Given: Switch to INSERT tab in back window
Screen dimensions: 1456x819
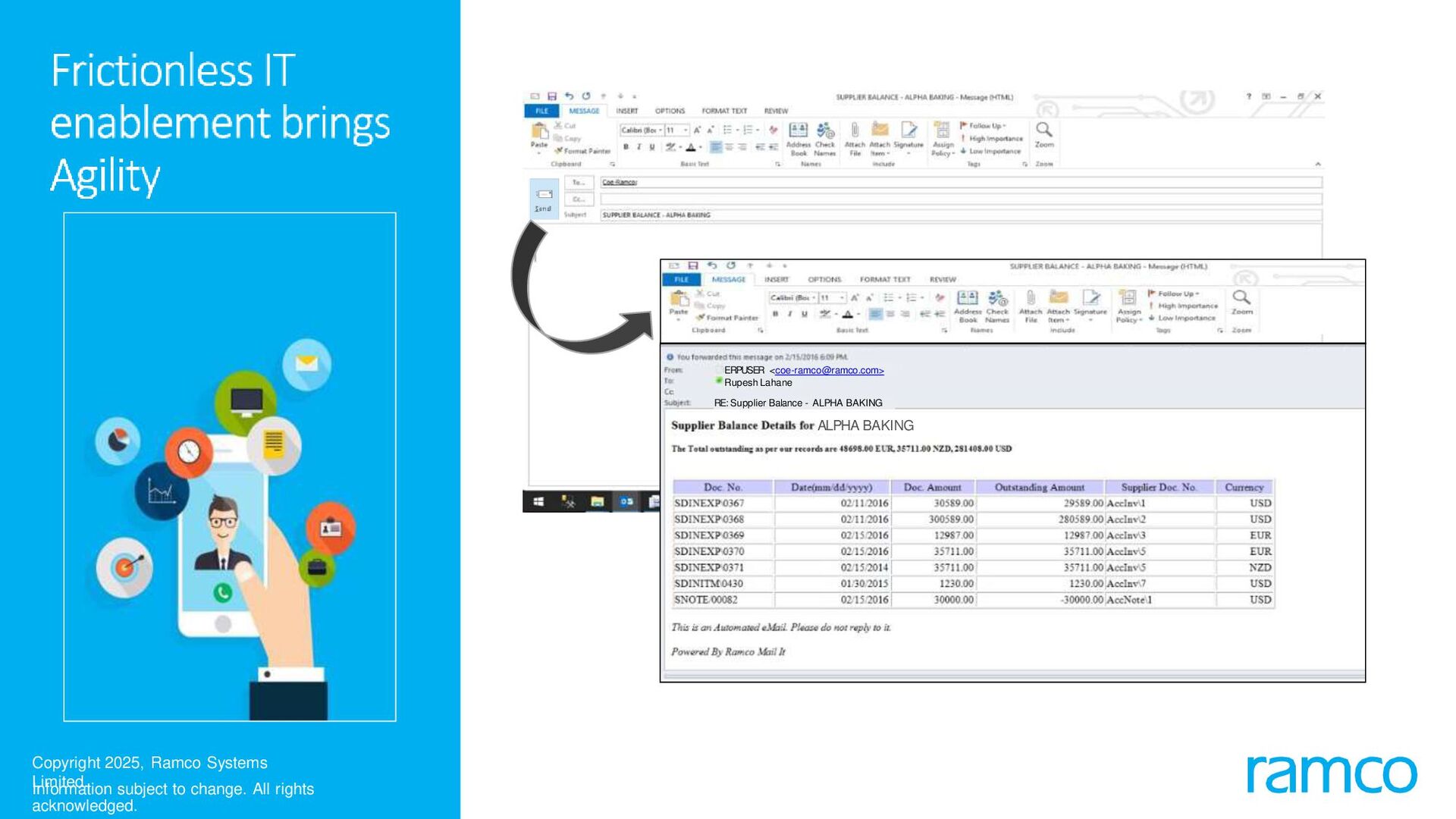Looking at the screenshot, I should (x=627, y=111).
